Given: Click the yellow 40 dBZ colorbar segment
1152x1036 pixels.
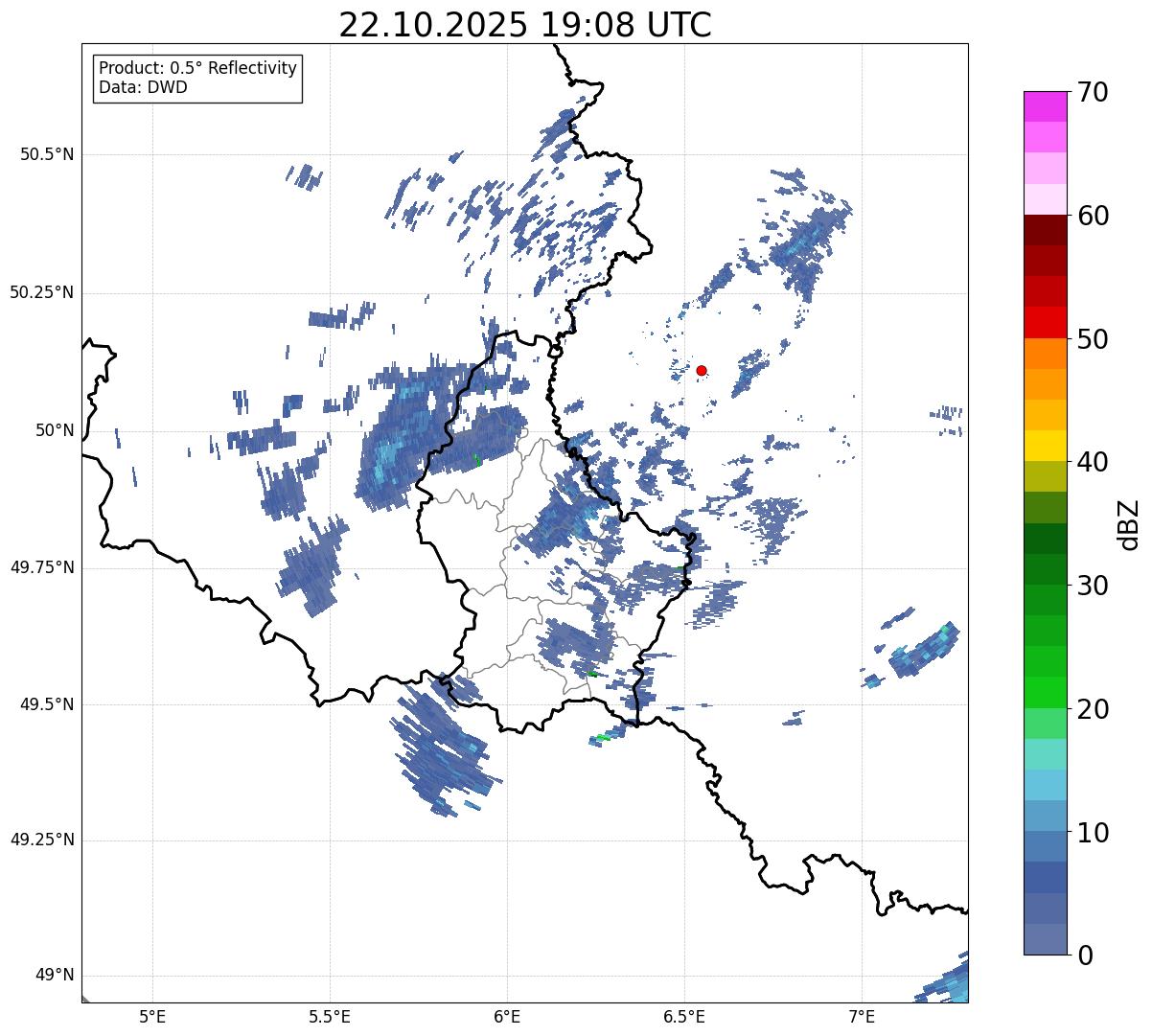Looking at the screenshot, I should (1045, 446).
